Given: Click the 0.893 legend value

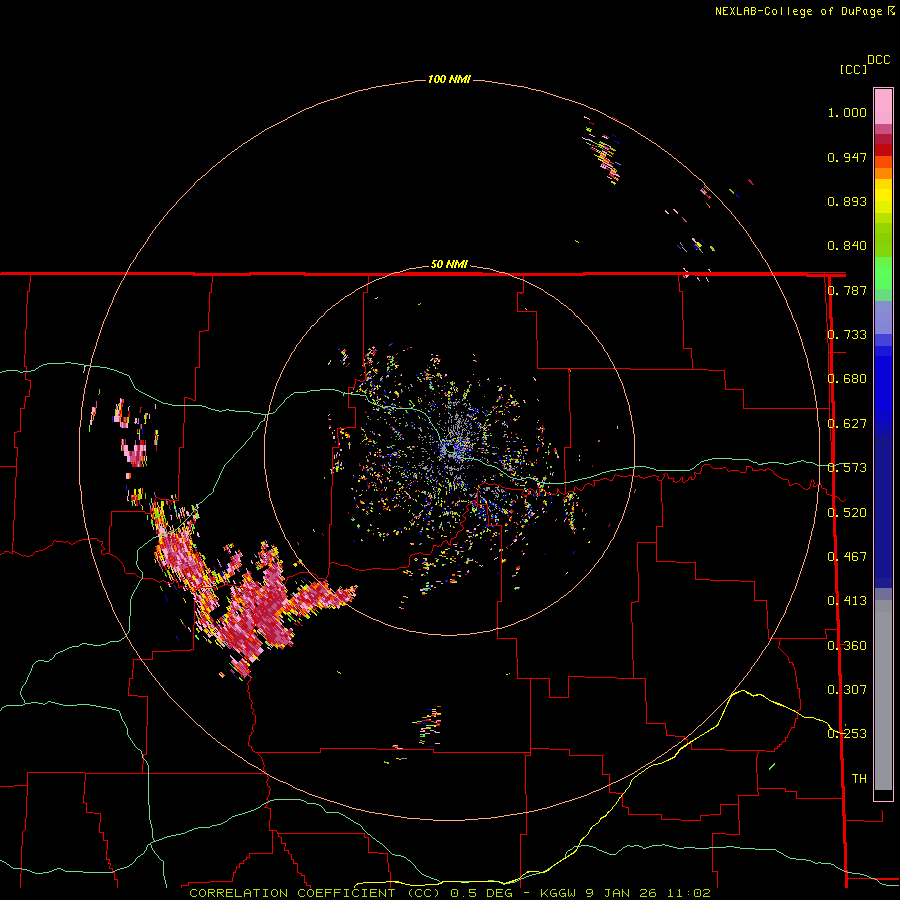Looking at the screenshot, I should (847, 201).
